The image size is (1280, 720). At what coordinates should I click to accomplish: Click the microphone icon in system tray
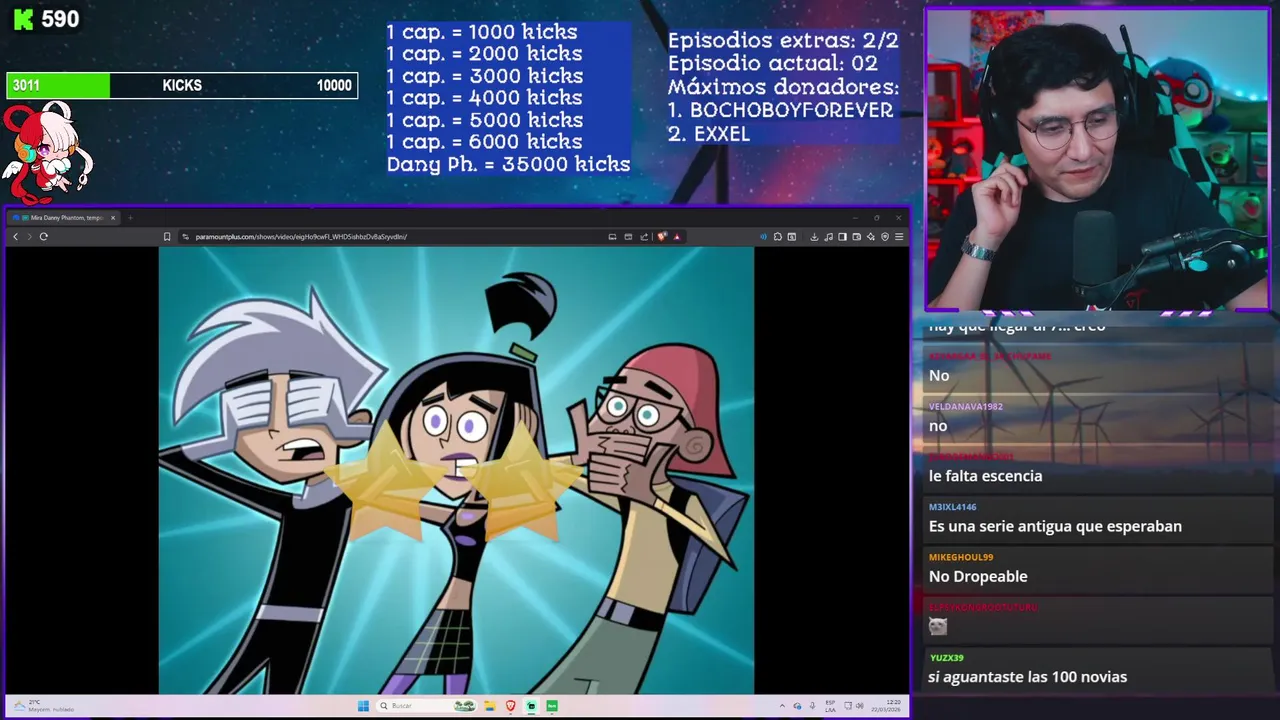click(812, 706)
